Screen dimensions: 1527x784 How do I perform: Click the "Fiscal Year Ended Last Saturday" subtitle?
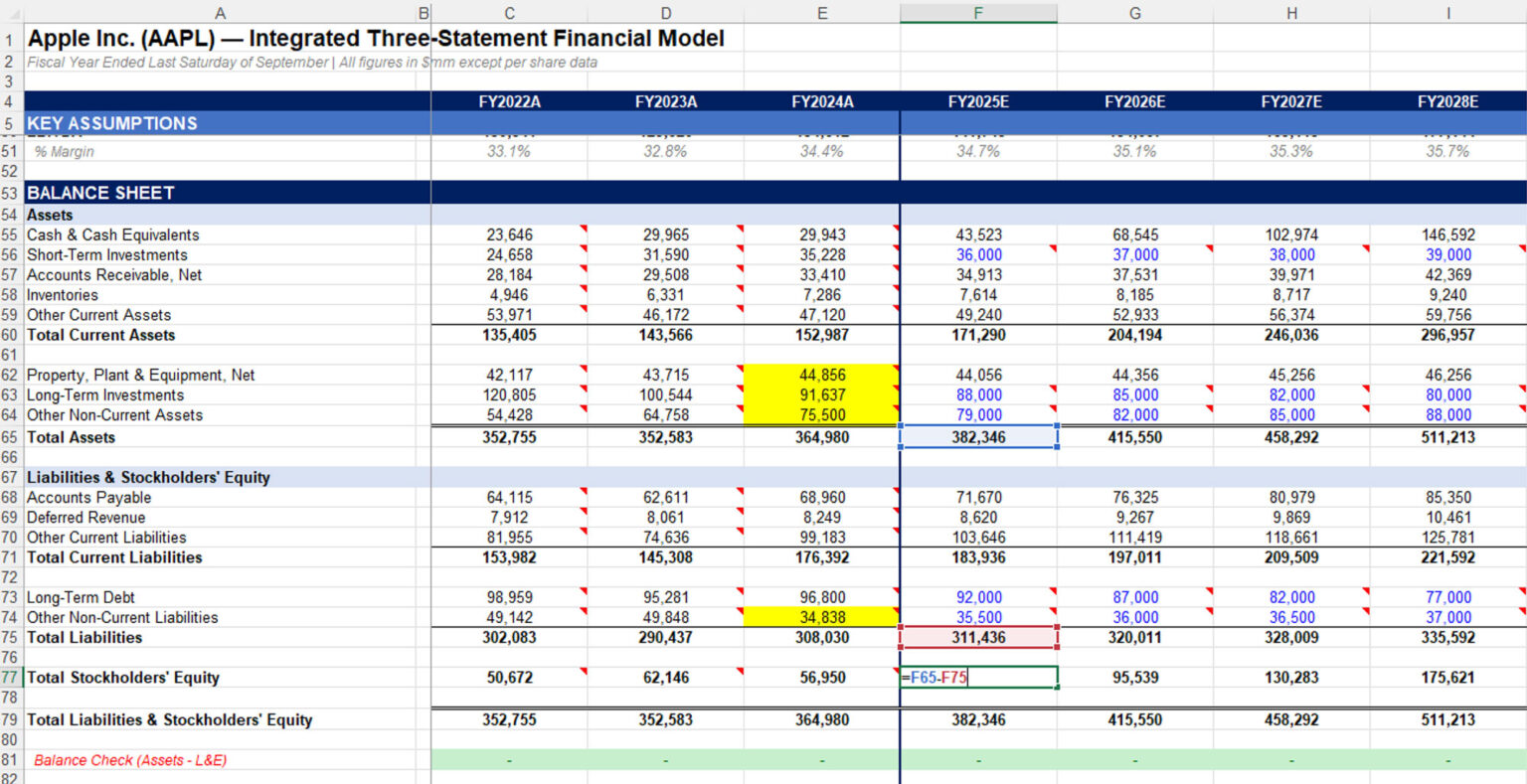tap(312, 62)
